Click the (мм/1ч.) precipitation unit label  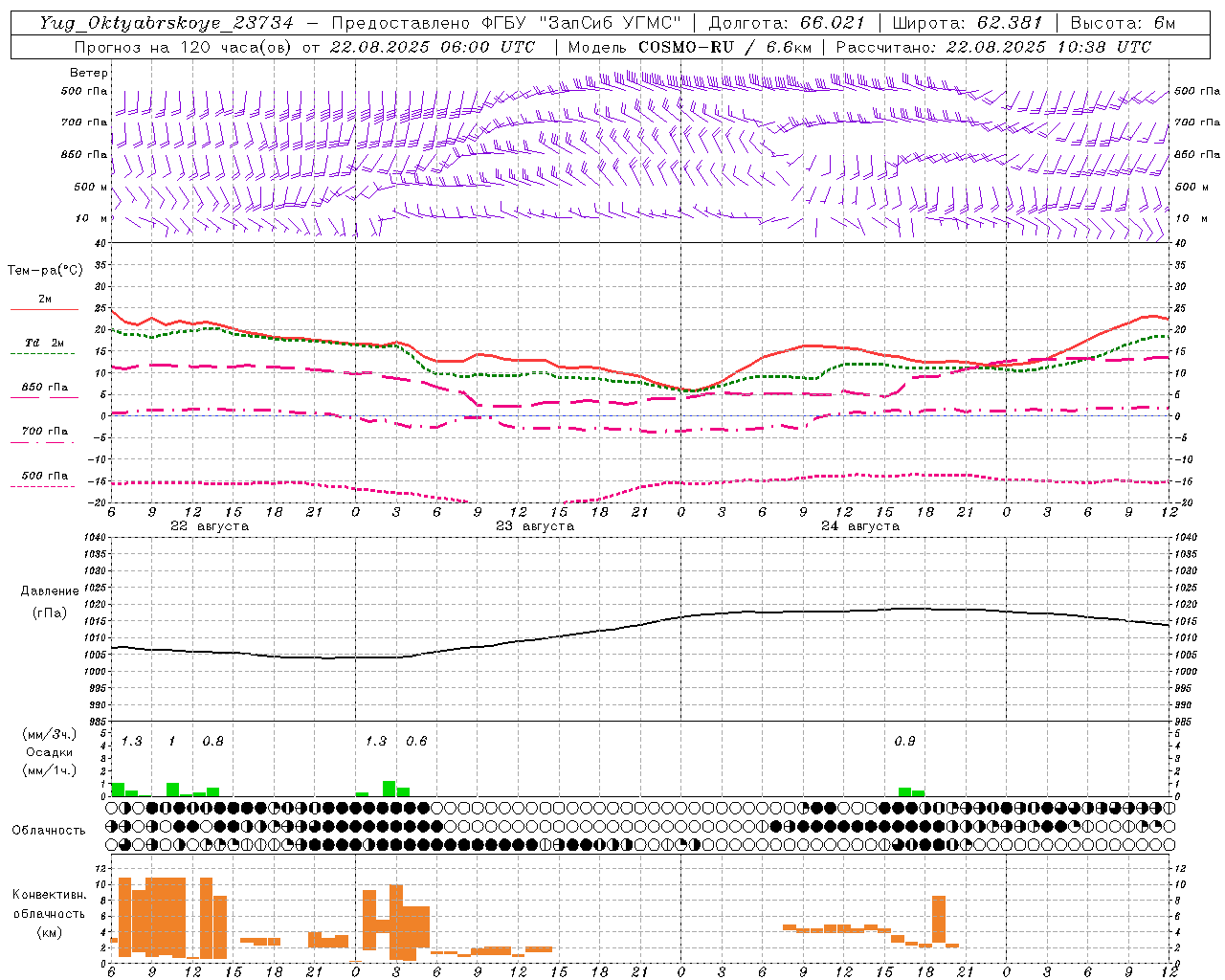pyautogui.click(x=50, y=770)
